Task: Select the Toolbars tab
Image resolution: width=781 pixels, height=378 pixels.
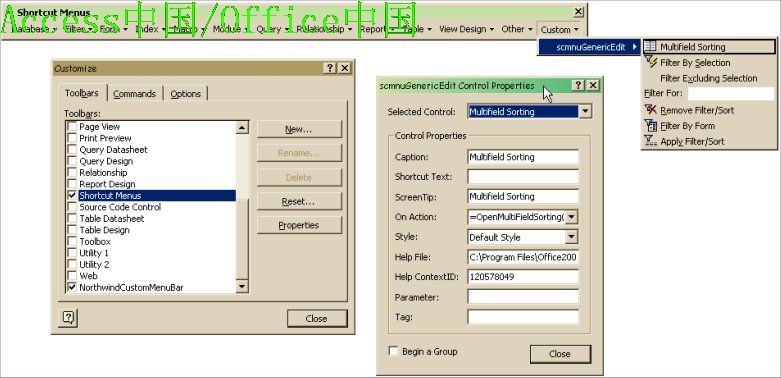Action: (x=82, y=93)
